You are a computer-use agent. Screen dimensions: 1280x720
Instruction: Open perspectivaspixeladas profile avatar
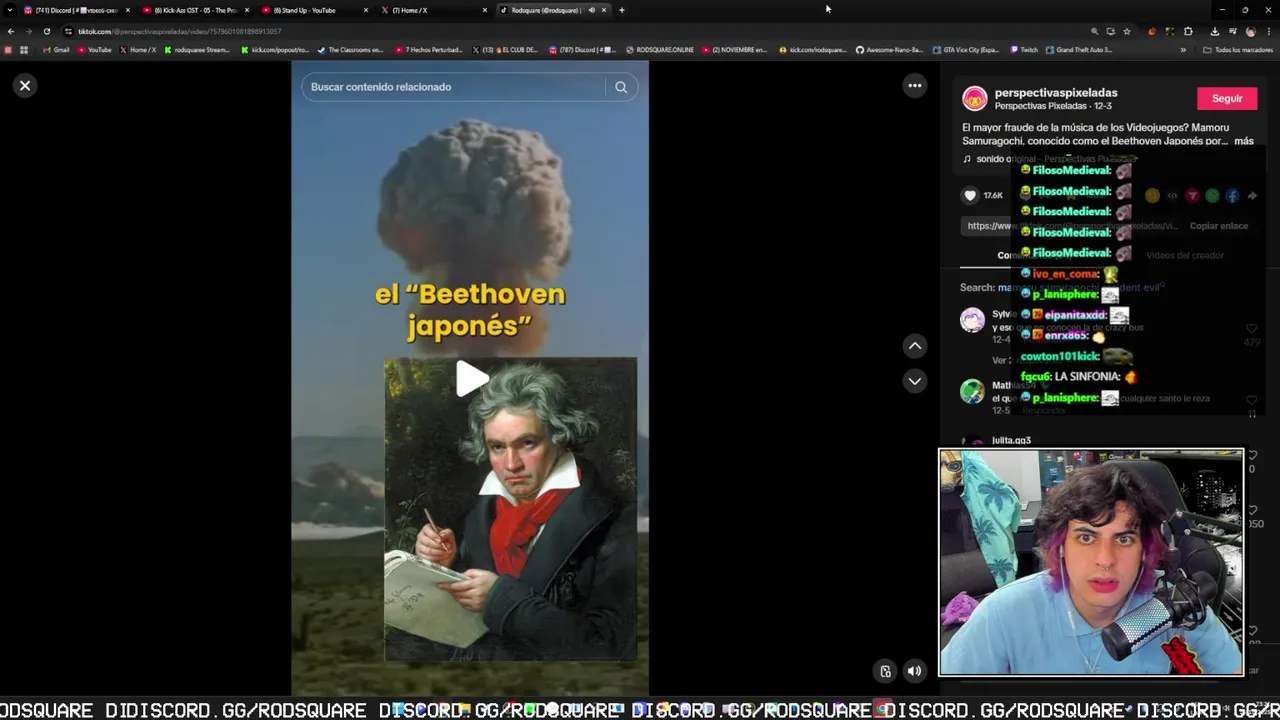coord(974,98)
